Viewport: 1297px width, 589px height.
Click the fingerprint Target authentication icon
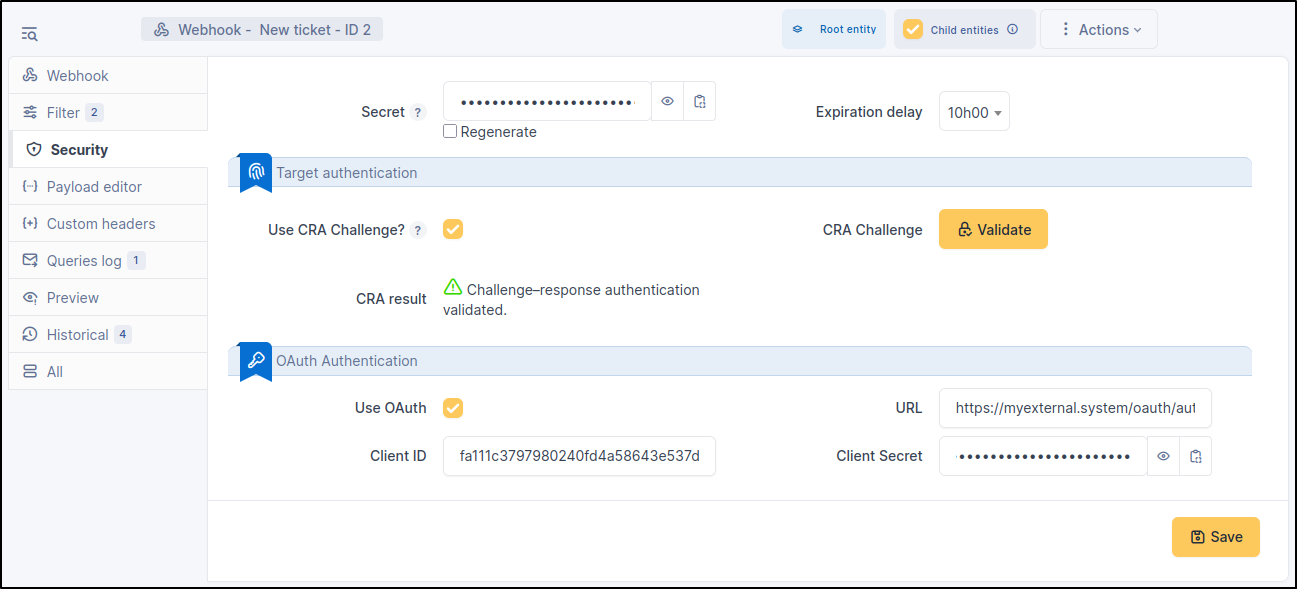point(256,172)
